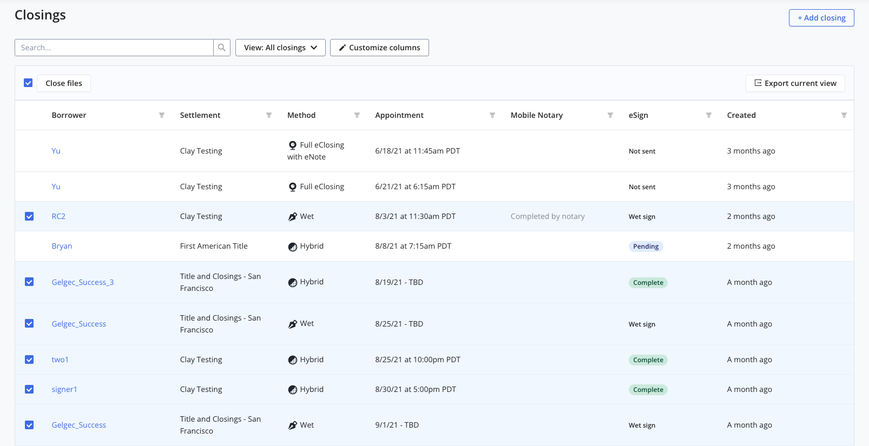The width and height of the screenshot is (869, 446).
Task: Open Mobile Notary column filter icon
Action: 610,115
